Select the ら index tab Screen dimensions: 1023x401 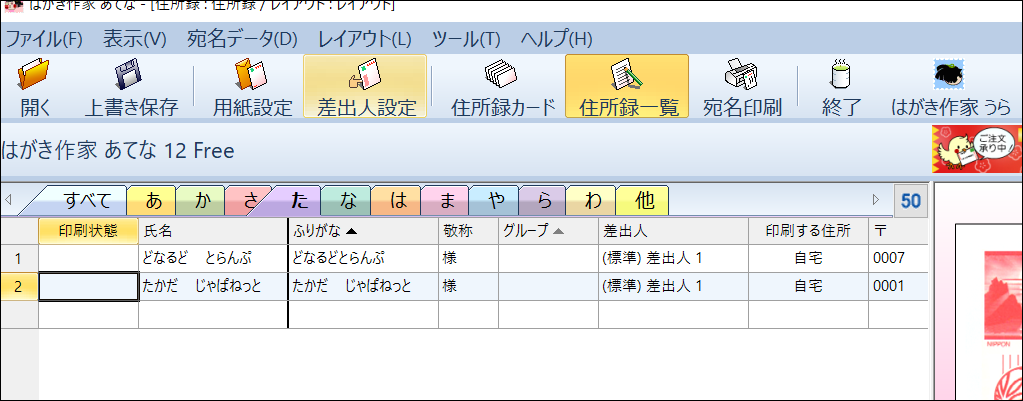[x=544, y=201]
